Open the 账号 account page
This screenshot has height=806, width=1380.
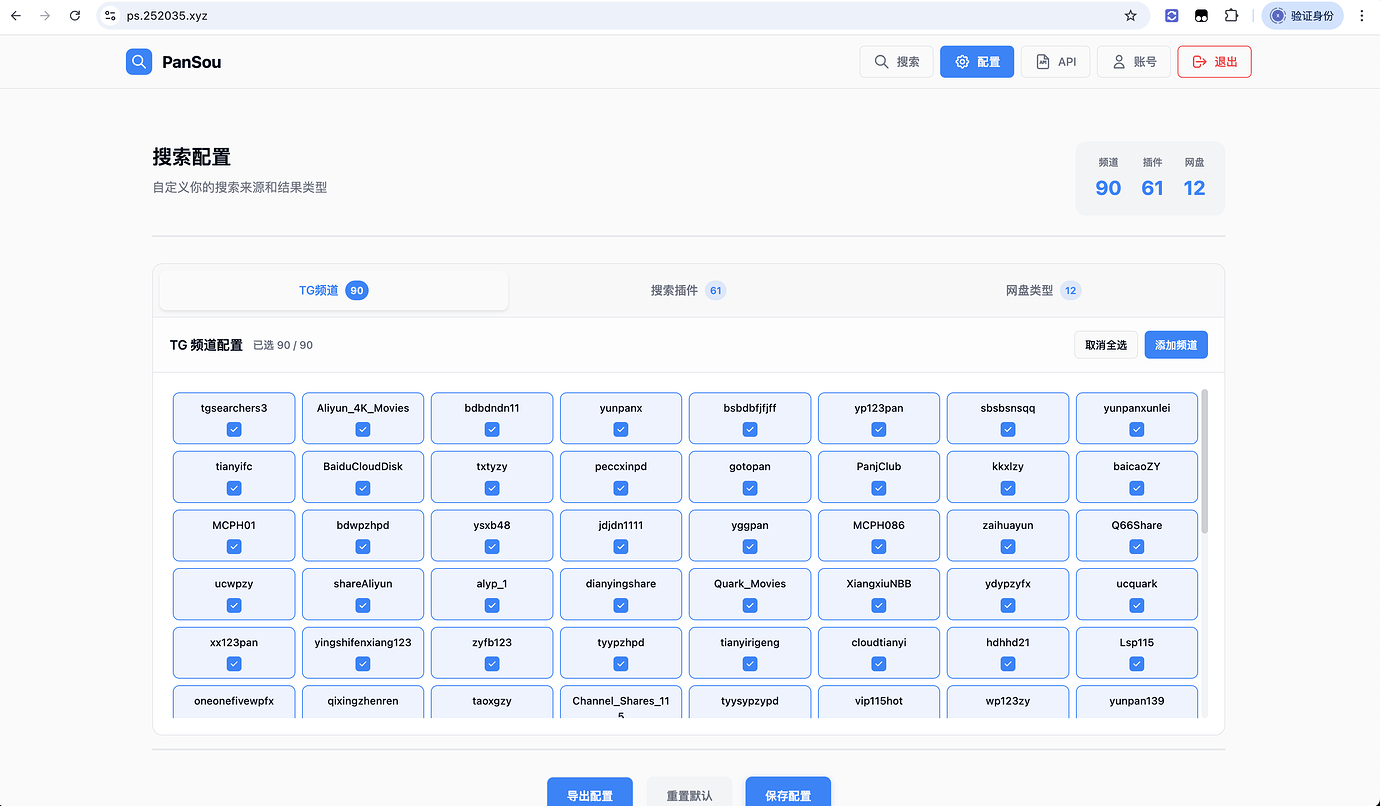(1133, 62)
